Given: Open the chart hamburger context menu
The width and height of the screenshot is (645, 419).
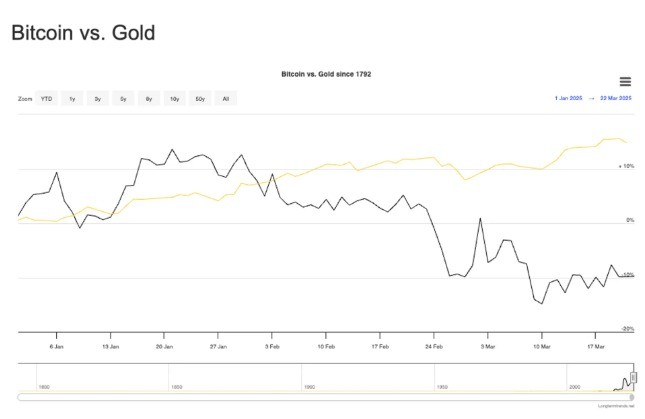Looking at the screenshot, I should click(625, 82).
